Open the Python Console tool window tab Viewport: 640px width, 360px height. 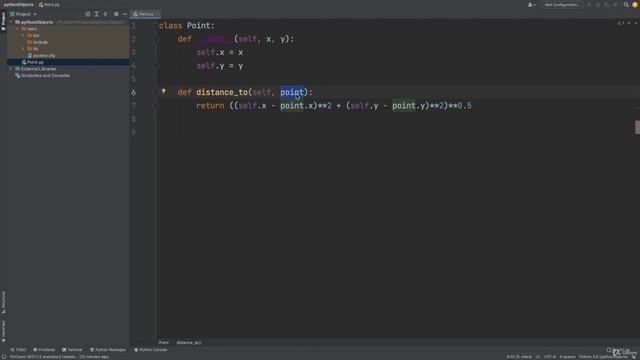click(x=151, y=350)
